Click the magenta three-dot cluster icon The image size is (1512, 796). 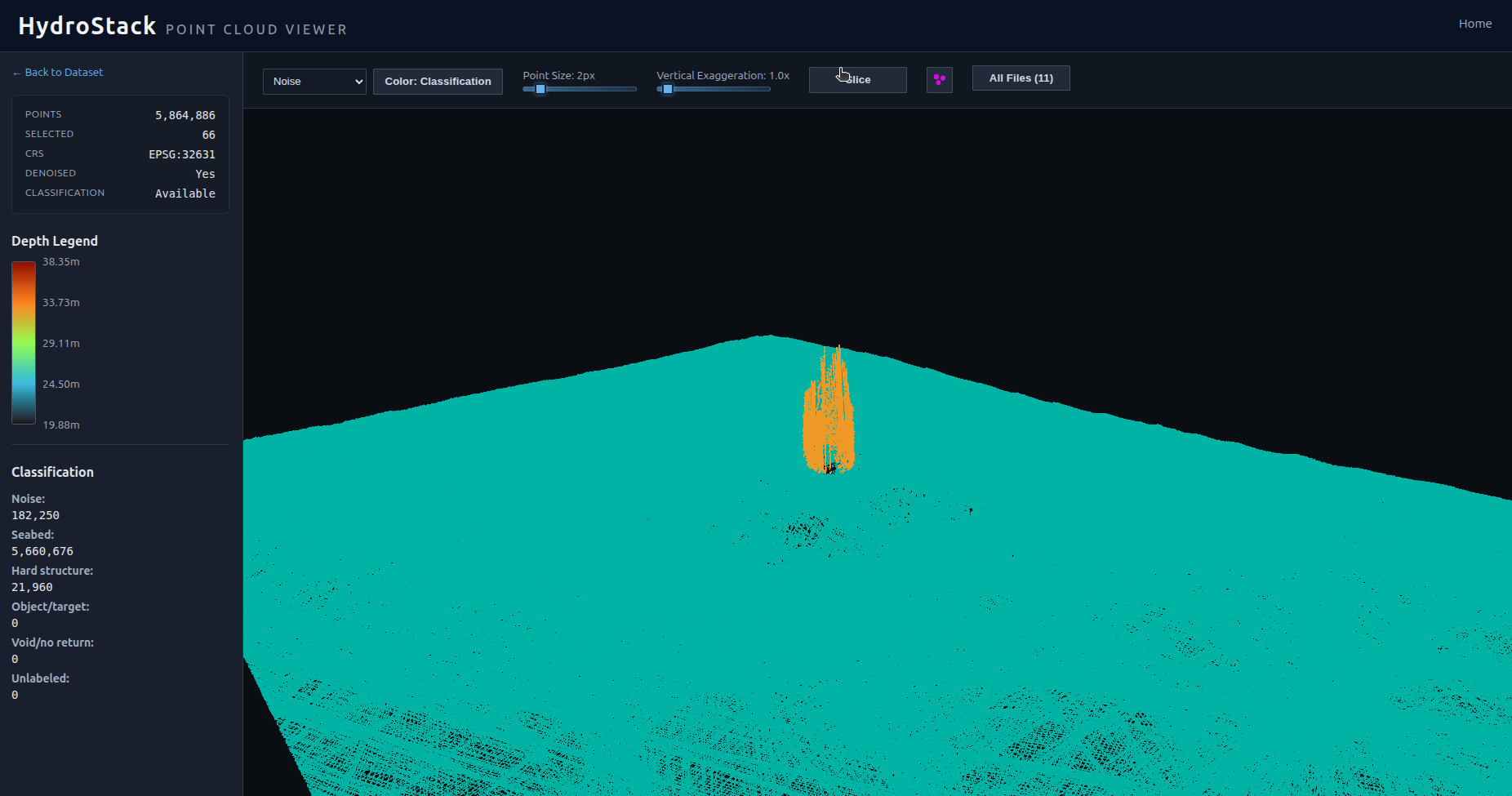(x=939, y=80)
